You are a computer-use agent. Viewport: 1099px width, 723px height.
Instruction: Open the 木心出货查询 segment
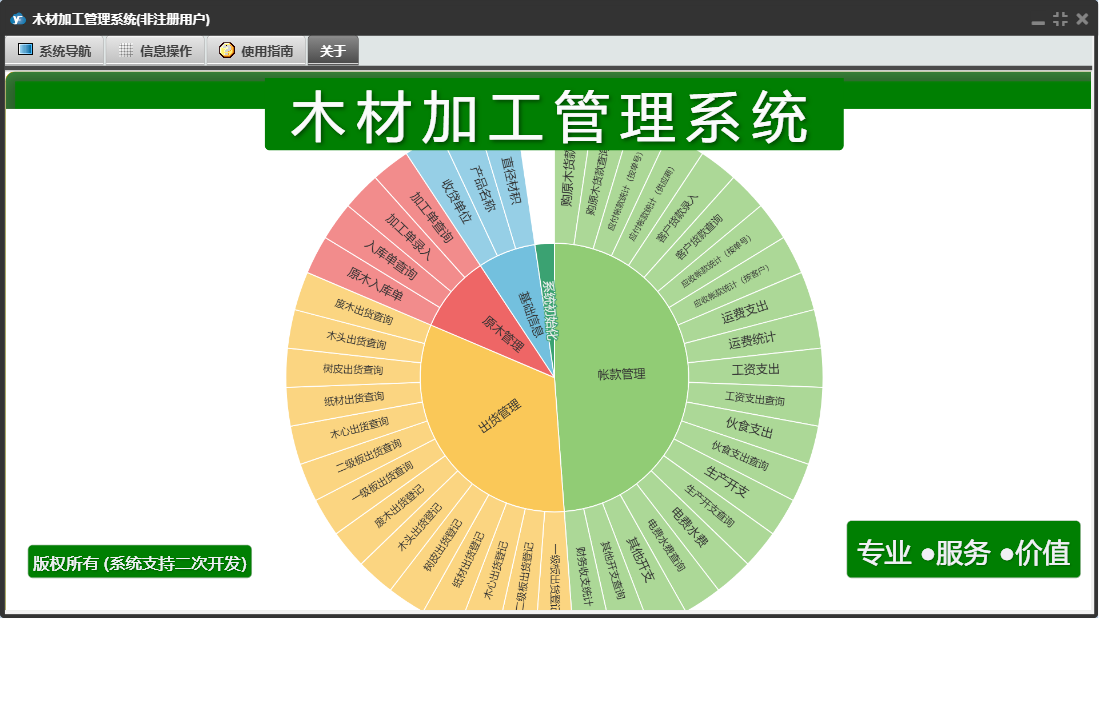(359, 427)
